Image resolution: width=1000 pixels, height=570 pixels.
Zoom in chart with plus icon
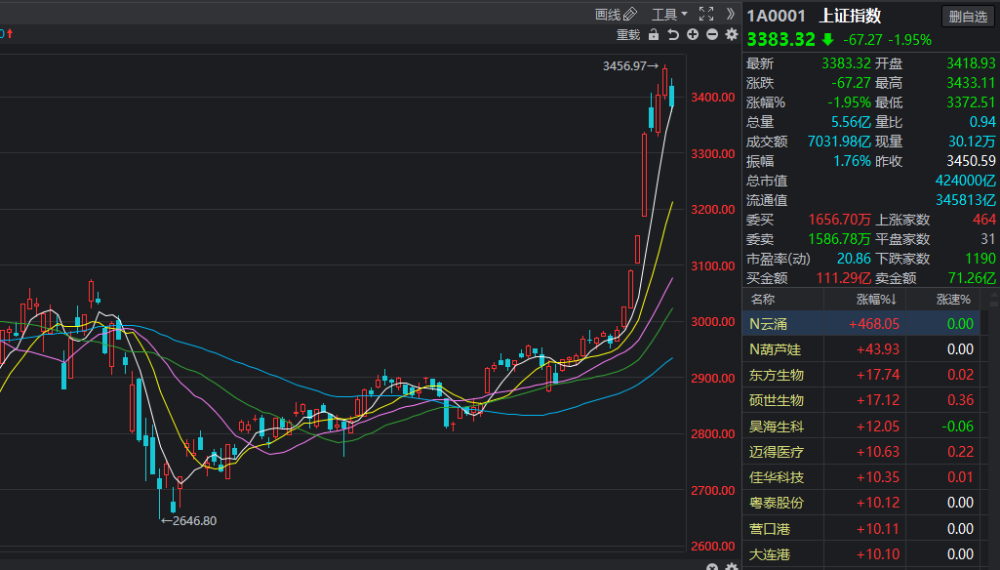(693, 34)
